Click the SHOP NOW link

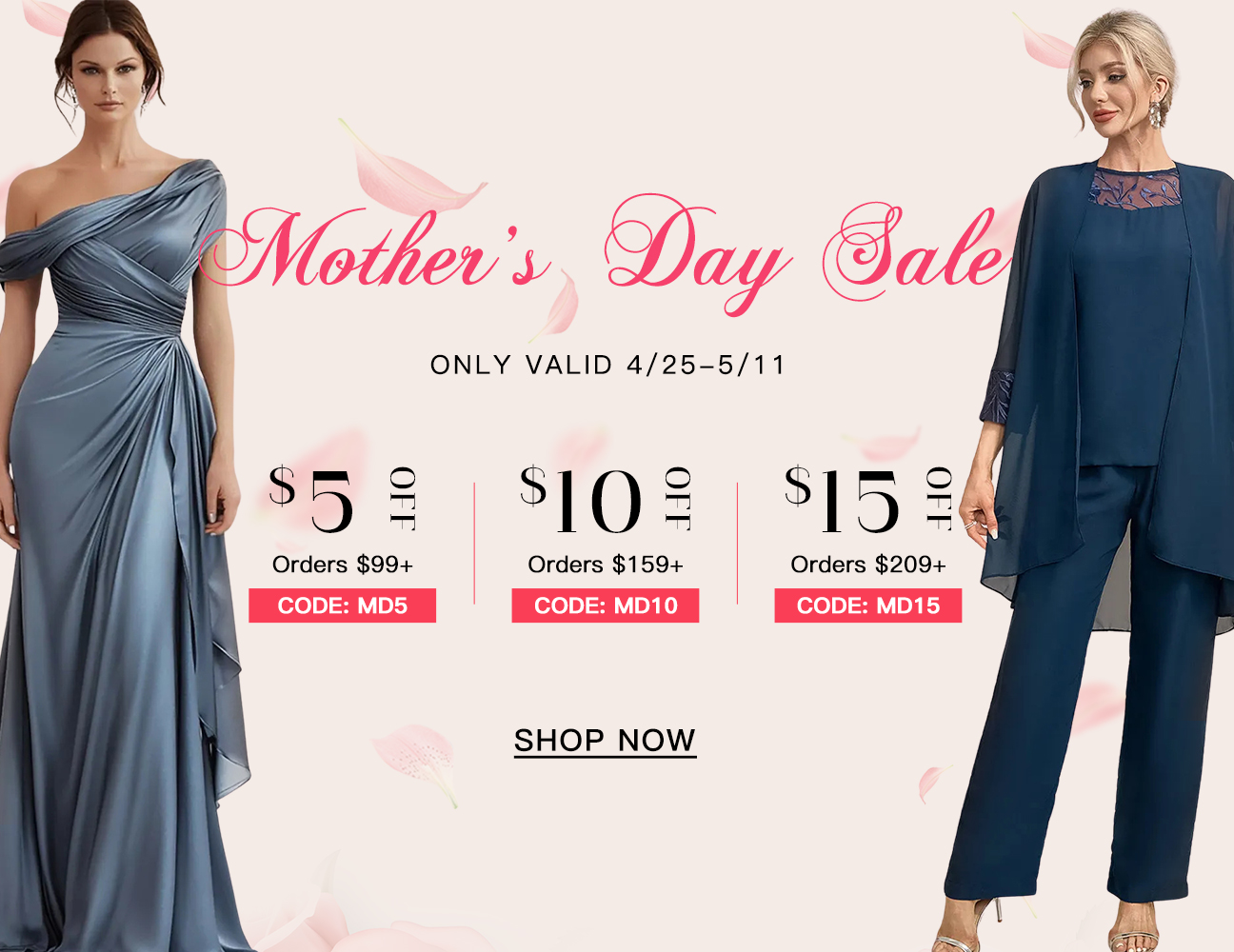pos(605,741)
